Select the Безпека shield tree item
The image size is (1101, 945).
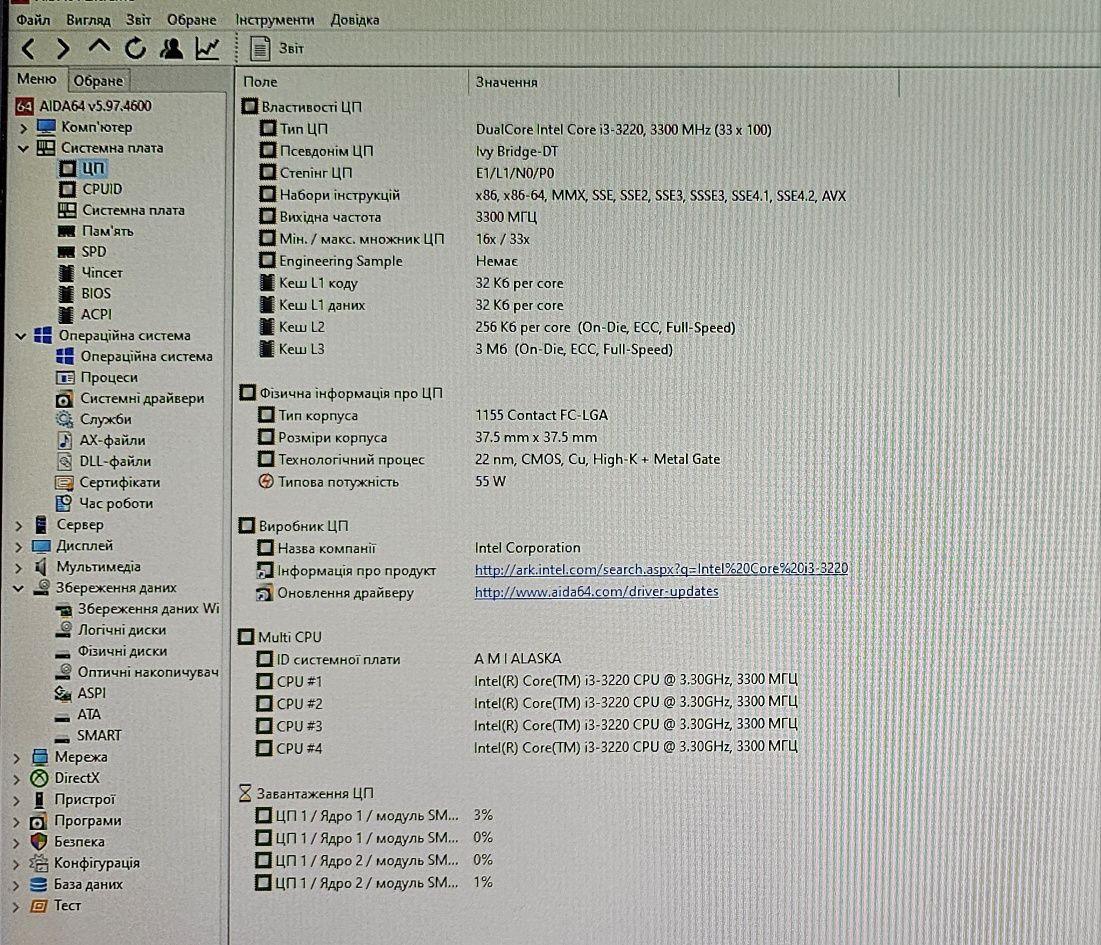67,842
